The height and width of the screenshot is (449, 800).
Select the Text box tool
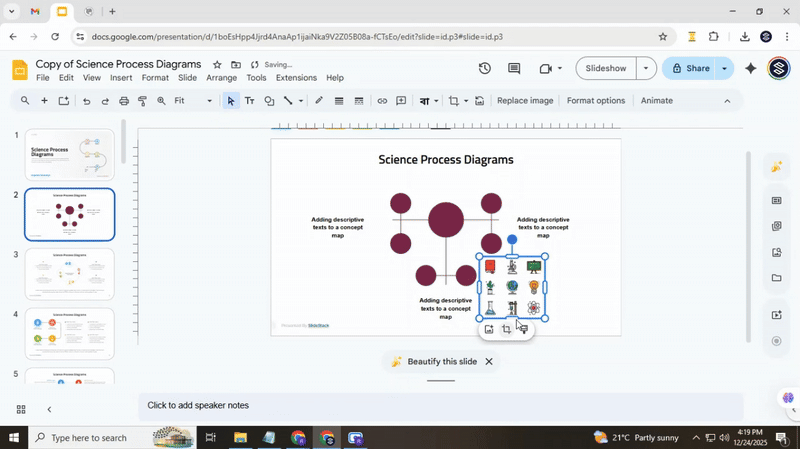(x=249, y=101)
